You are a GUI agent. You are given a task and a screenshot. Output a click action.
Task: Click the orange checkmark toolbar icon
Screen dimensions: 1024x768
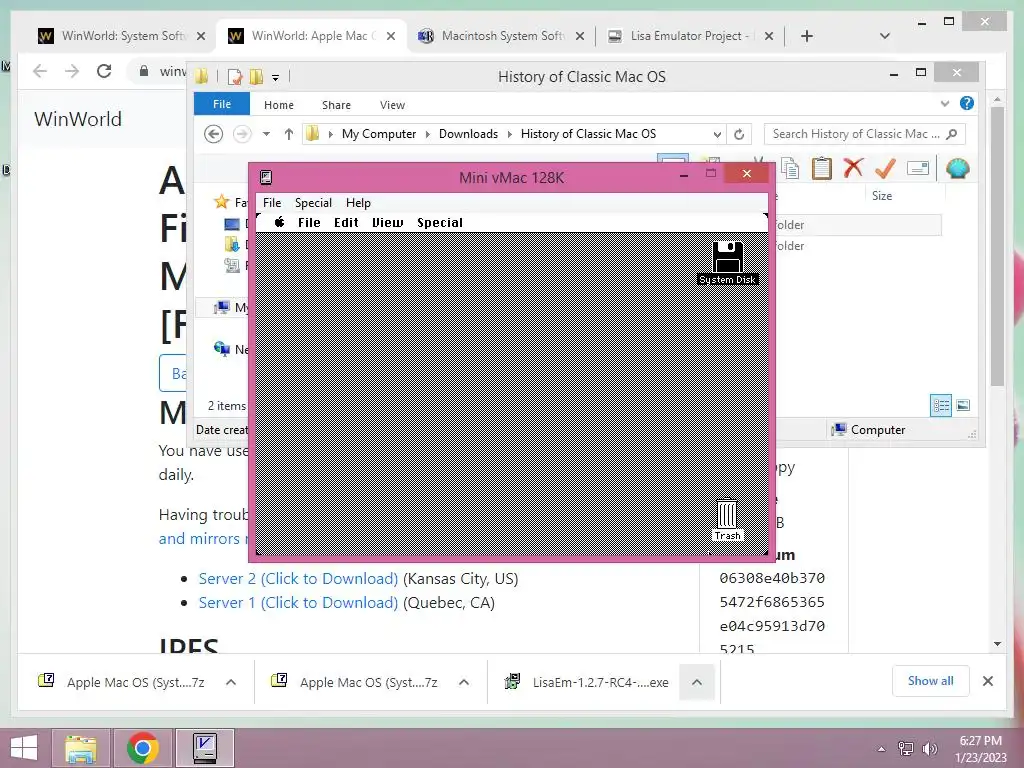pos(885,168)
